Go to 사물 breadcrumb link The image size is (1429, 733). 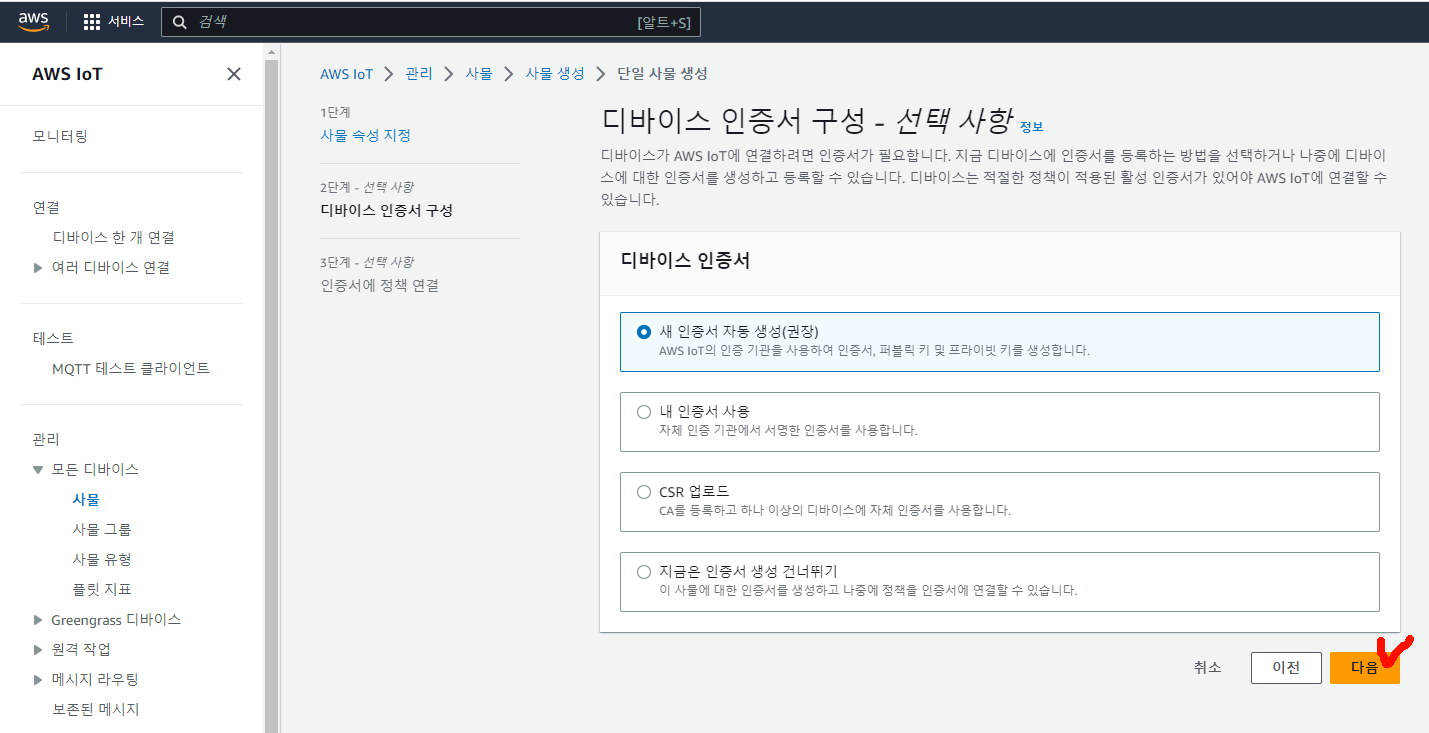pos(479,74)
